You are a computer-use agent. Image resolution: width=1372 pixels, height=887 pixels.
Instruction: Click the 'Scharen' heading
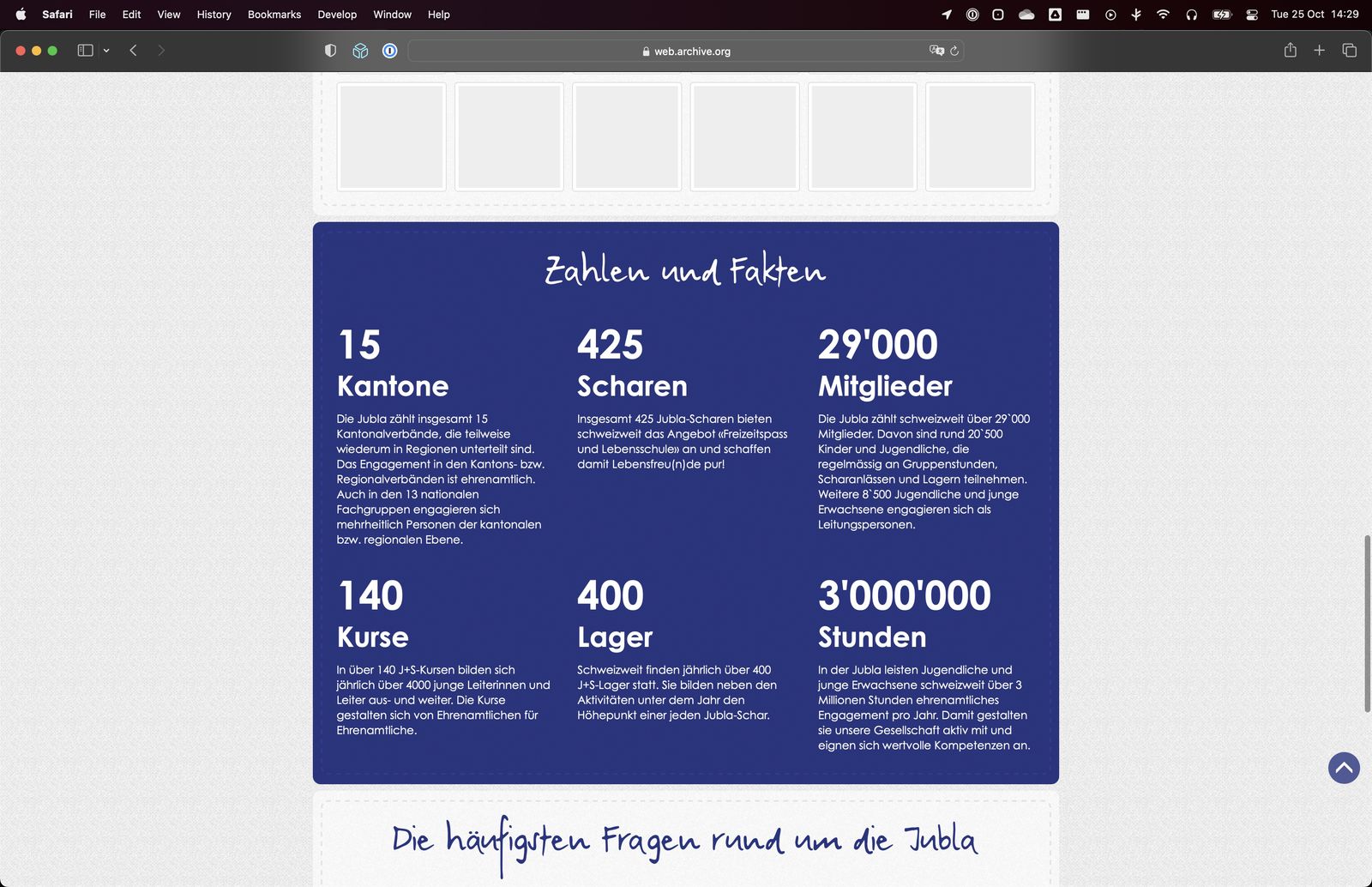(632, 386)
